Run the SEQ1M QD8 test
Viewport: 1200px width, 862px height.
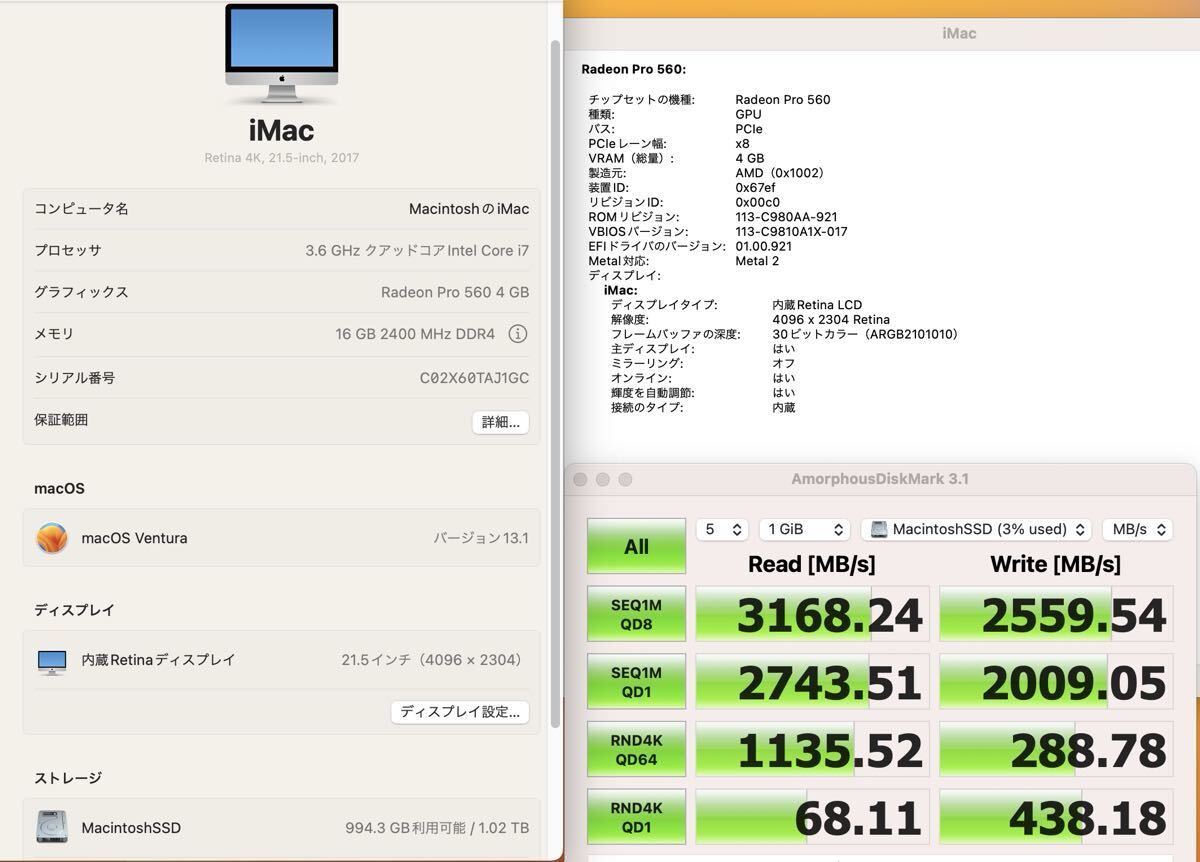pyautogui.click(x=636, y=613)
